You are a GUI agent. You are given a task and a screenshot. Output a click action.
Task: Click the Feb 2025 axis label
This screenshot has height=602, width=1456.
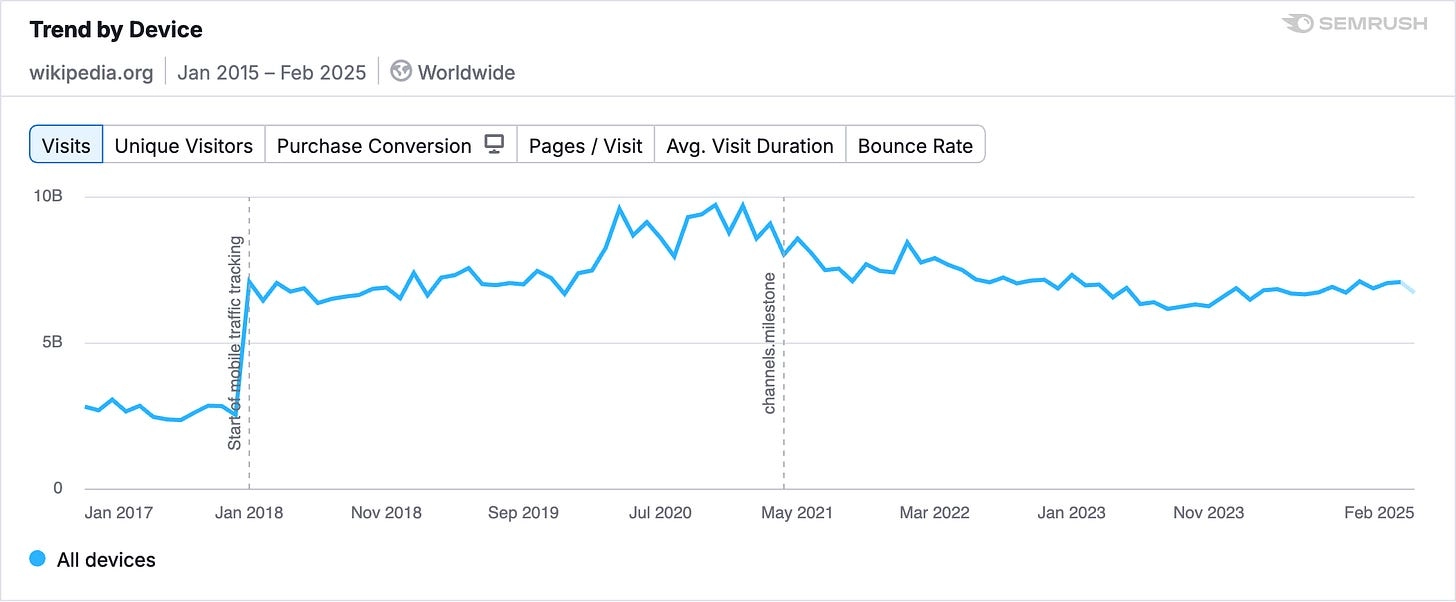tap(1380, 513)
